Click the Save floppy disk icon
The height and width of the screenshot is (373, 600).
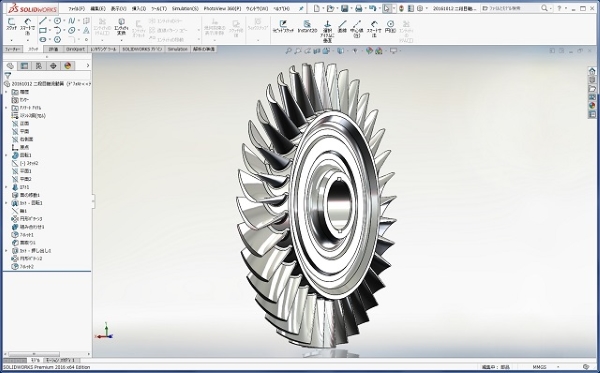pos(344,8)
